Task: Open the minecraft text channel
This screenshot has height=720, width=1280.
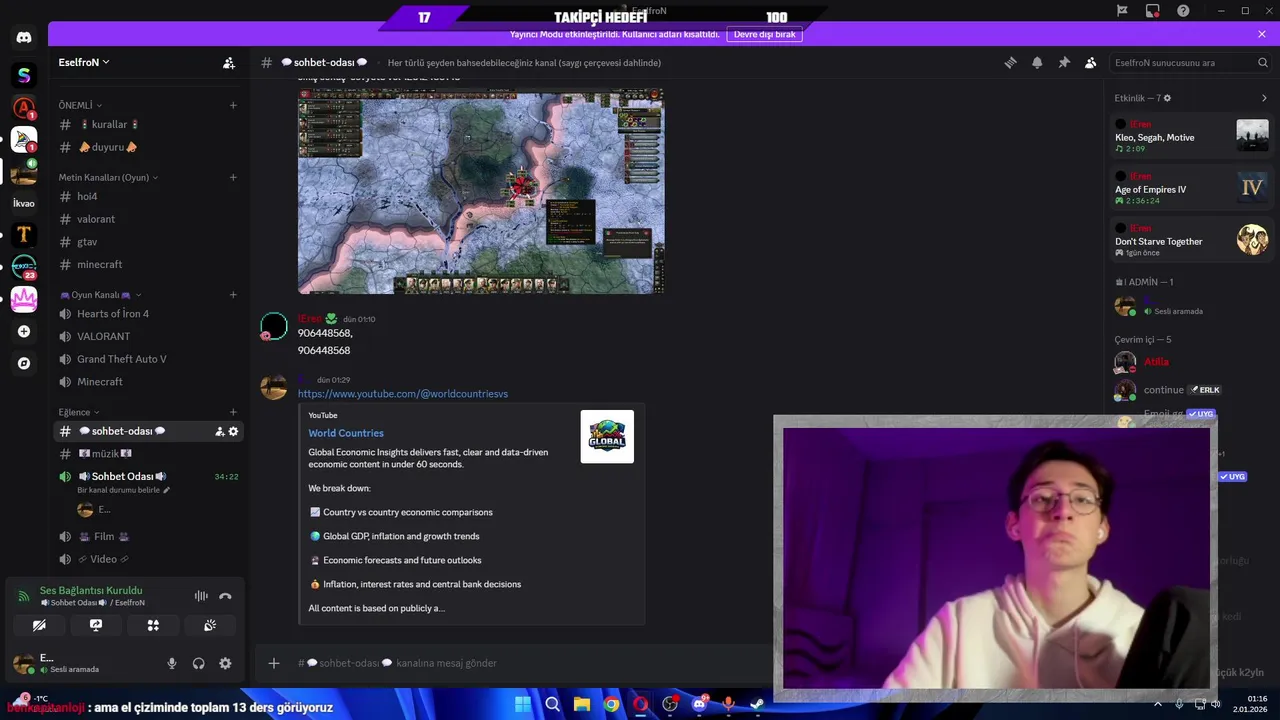Action: point(148,264)
